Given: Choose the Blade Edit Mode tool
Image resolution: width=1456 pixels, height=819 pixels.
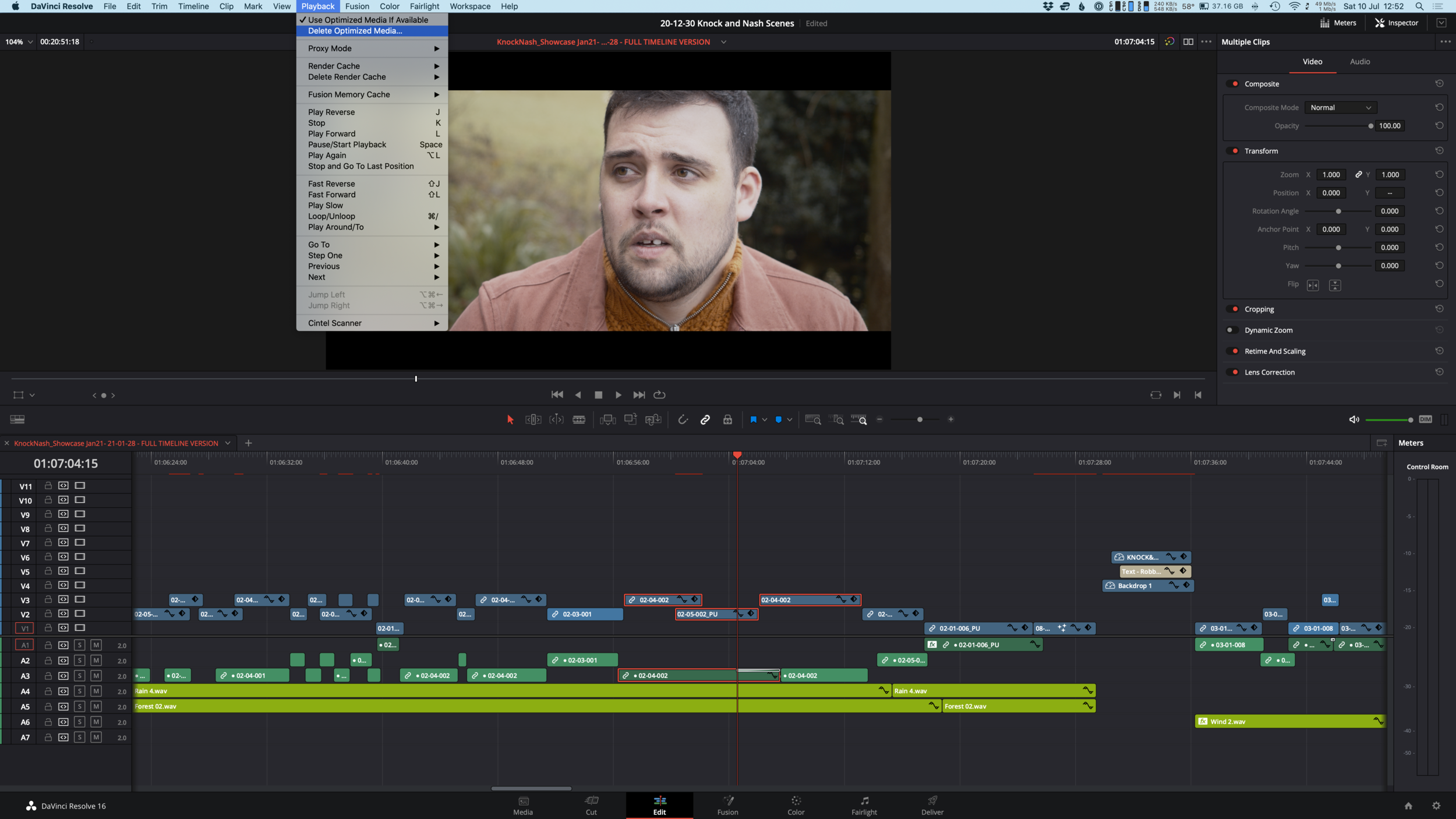Looking at the screenshot, I should tap(579, 419).
